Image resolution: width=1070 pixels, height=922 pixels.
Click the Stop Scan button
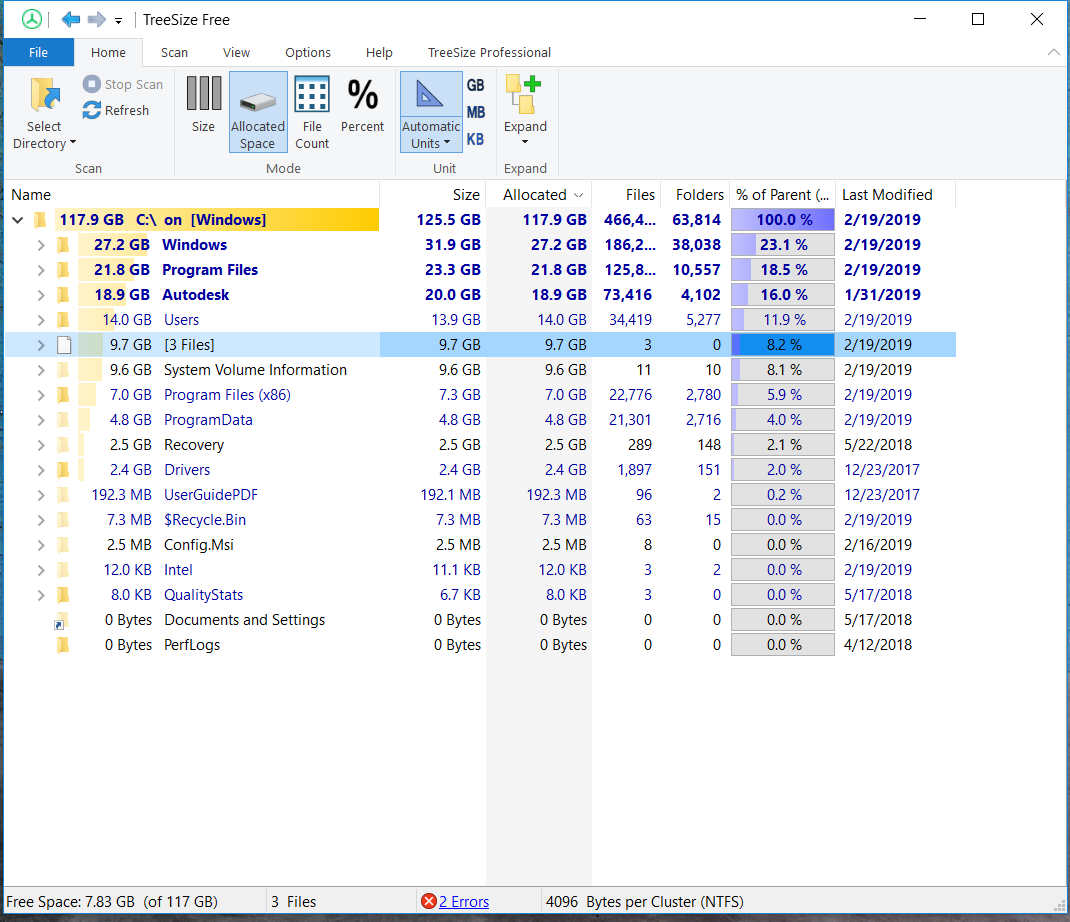[x=123, y=84]
